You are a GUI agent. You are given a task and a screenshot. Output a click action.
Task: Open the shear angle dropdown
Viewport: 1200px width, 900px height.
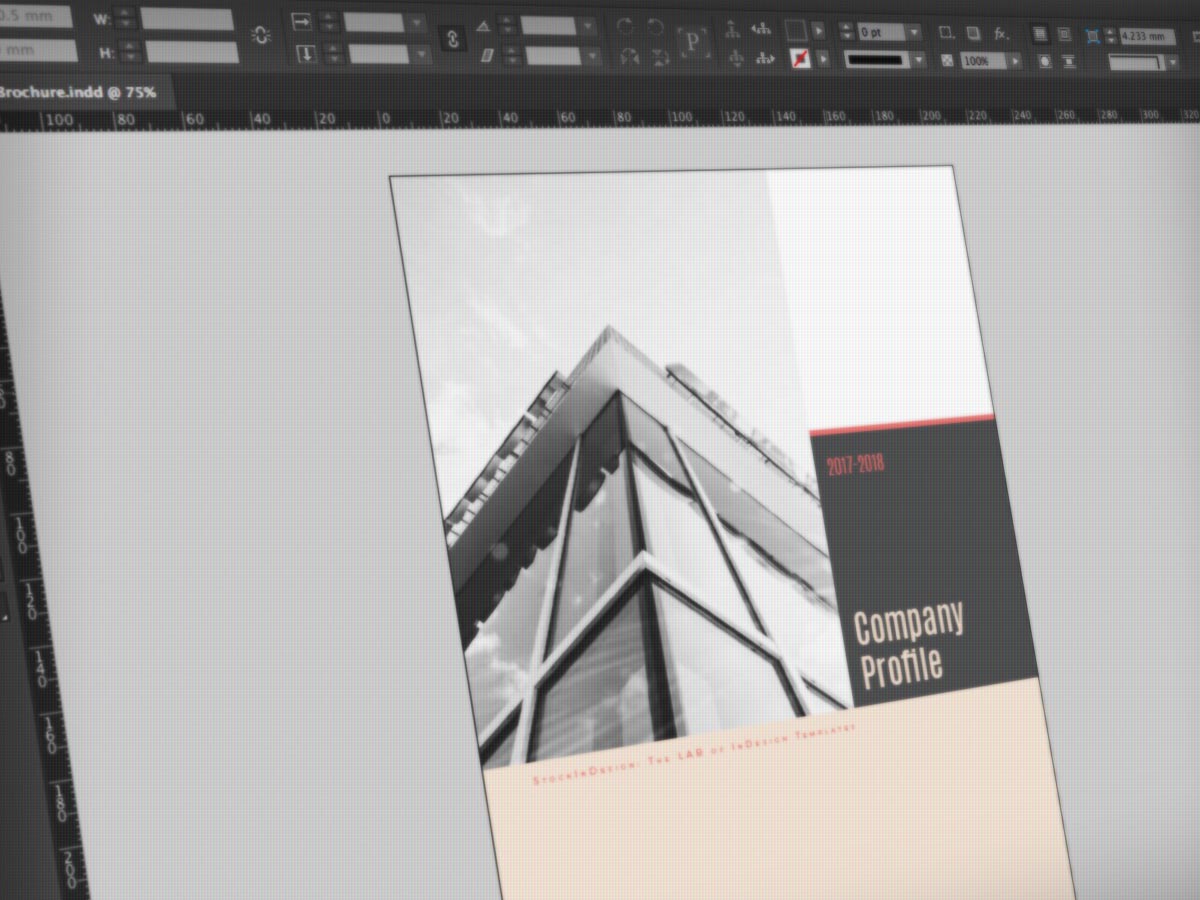(590, 56)
